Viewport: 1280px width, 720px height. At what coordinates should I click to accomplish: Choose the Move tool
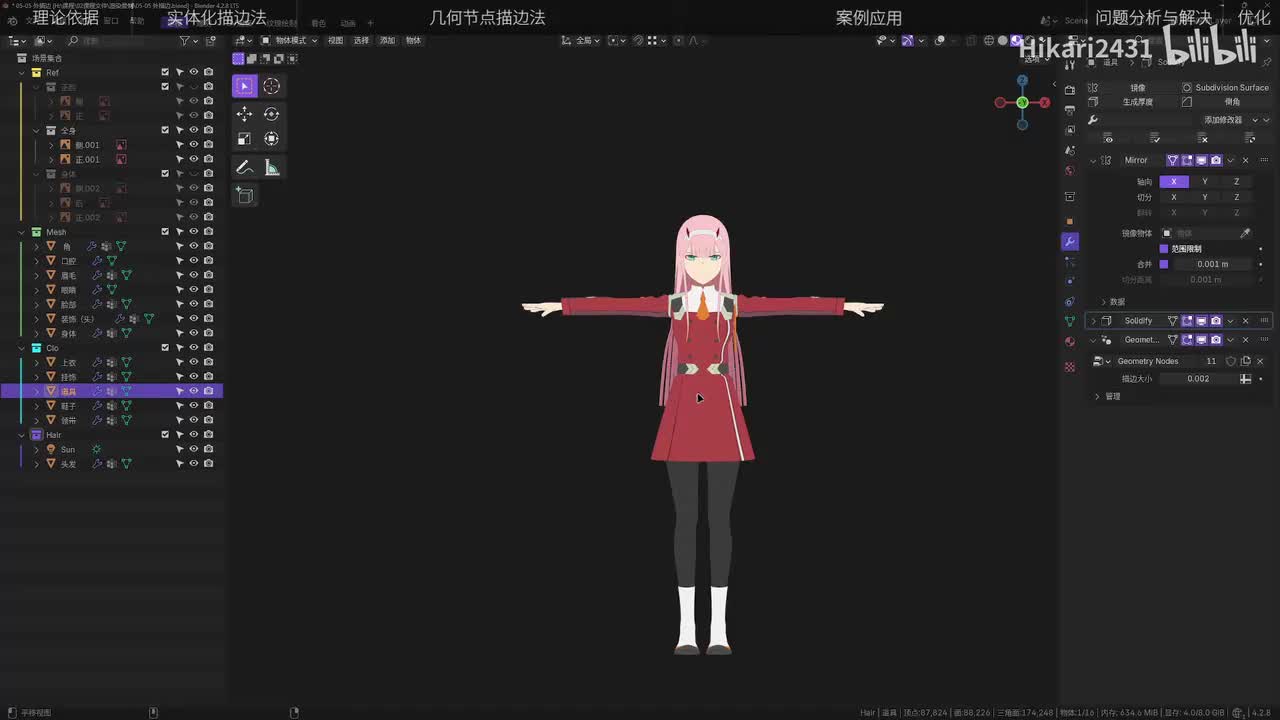coord(244,114)
